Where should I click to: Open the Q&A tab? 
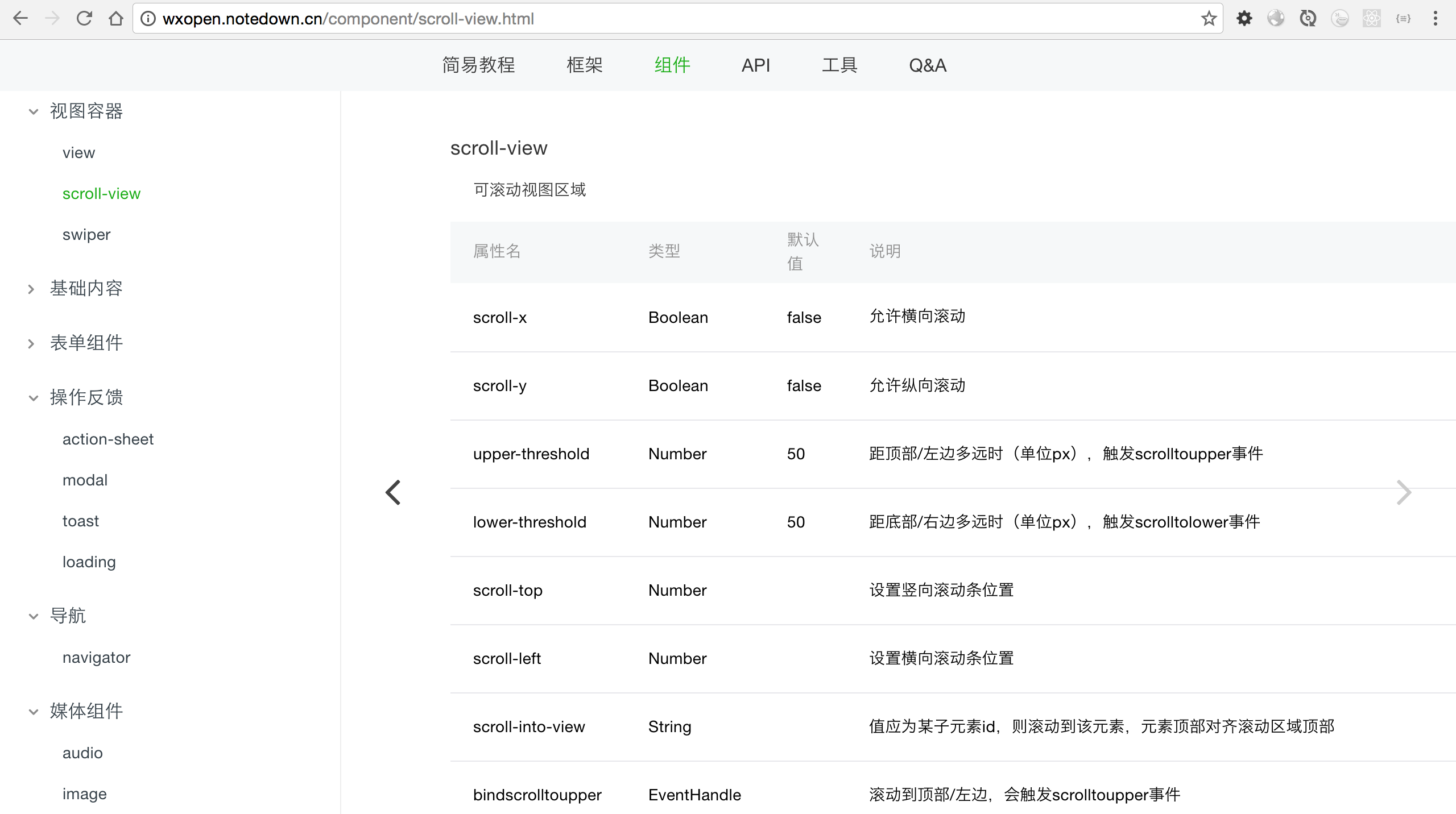click(928, 65)
